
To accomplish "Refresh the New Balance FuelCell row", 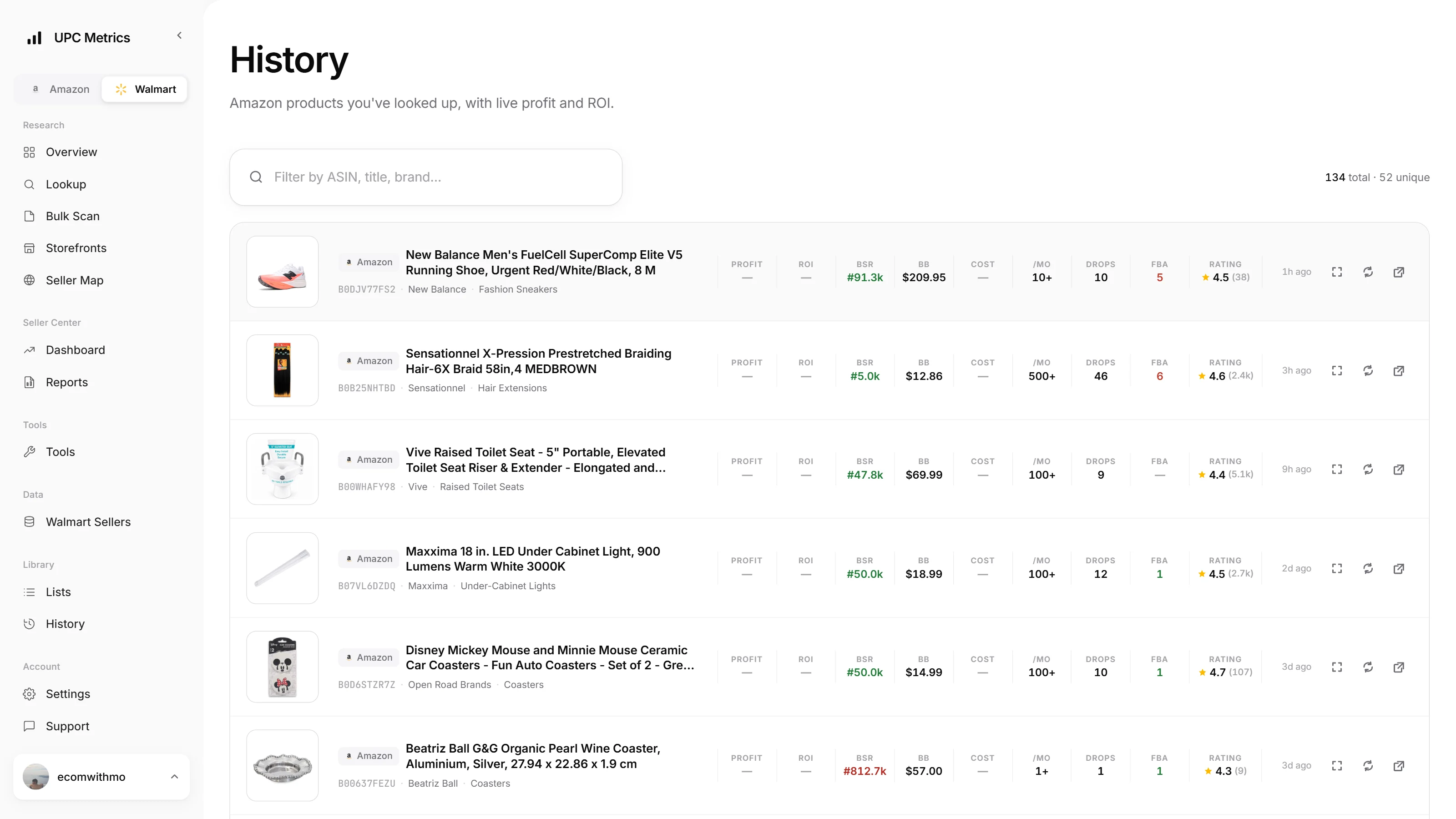I will [1368, 272].
